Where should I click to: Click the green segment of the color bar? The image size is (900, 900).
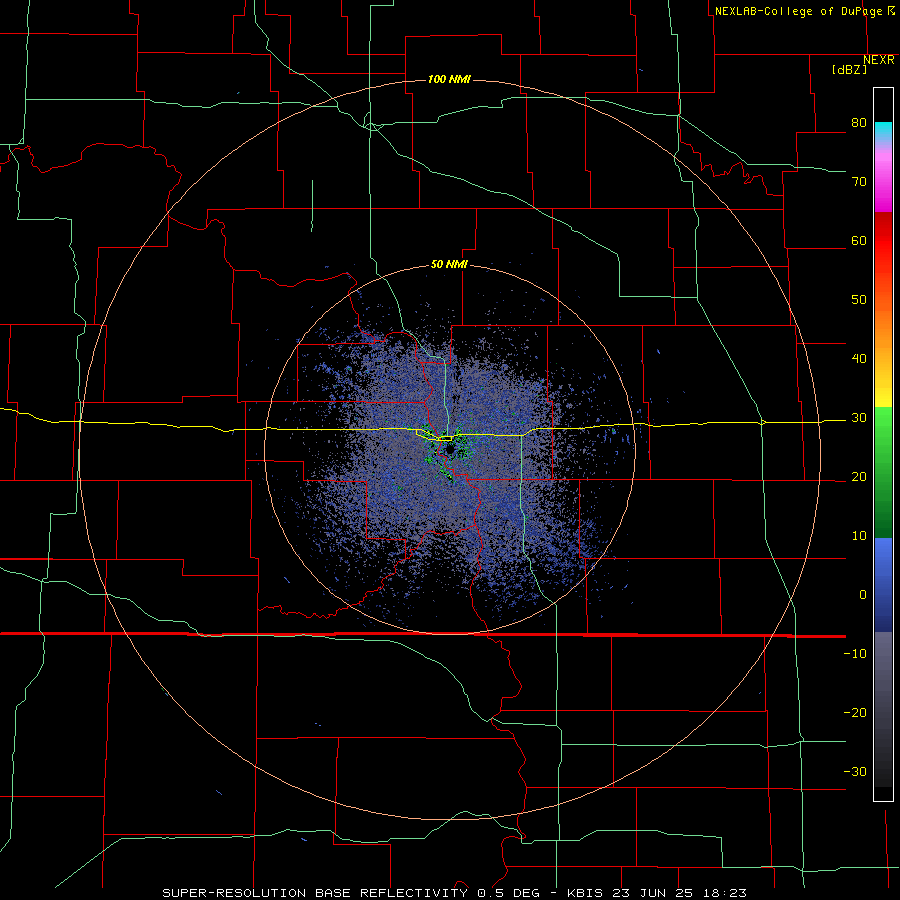coord(883,472)
